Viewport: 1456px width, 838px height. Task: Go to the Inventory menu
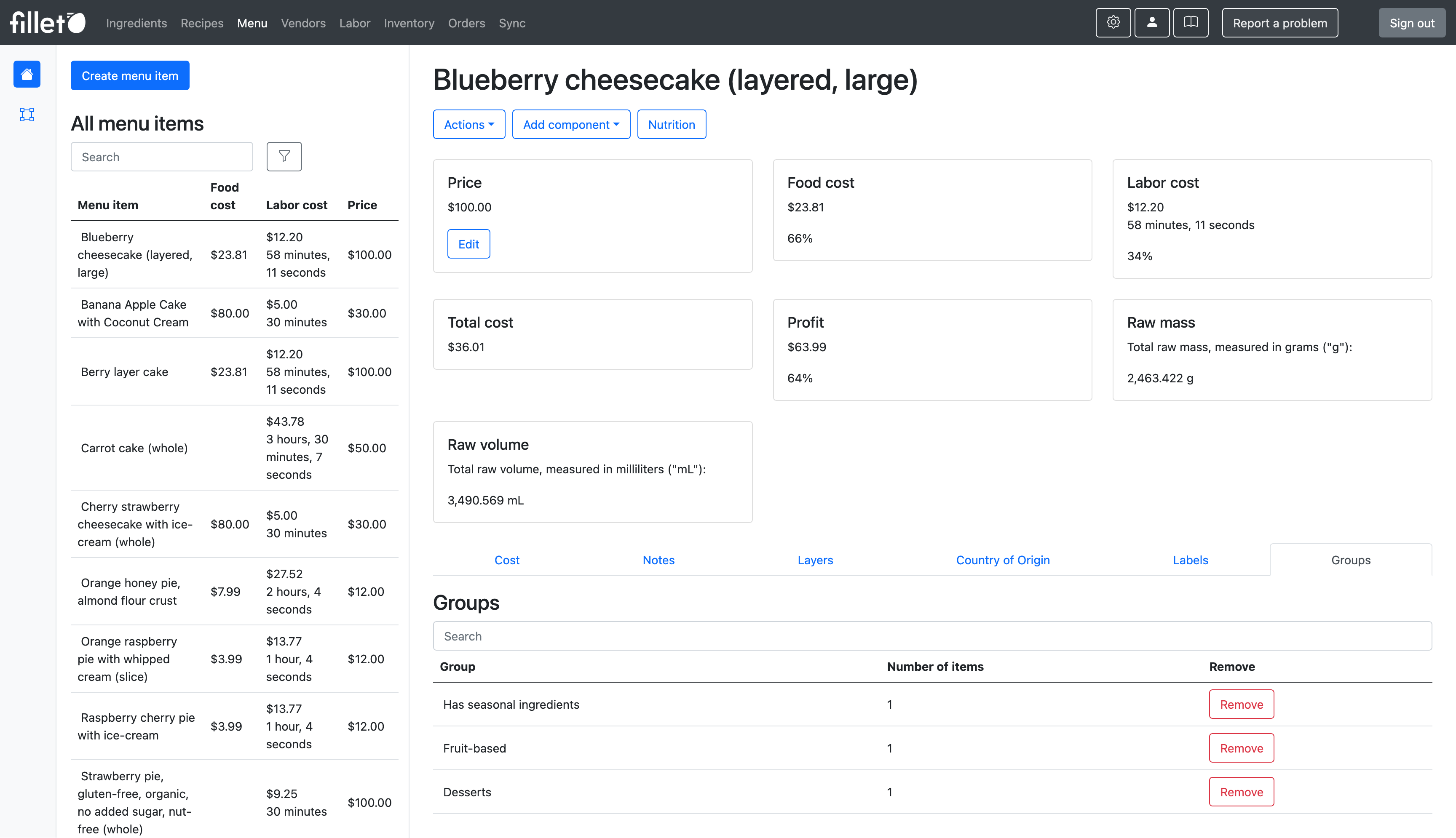tap(409, 23)
